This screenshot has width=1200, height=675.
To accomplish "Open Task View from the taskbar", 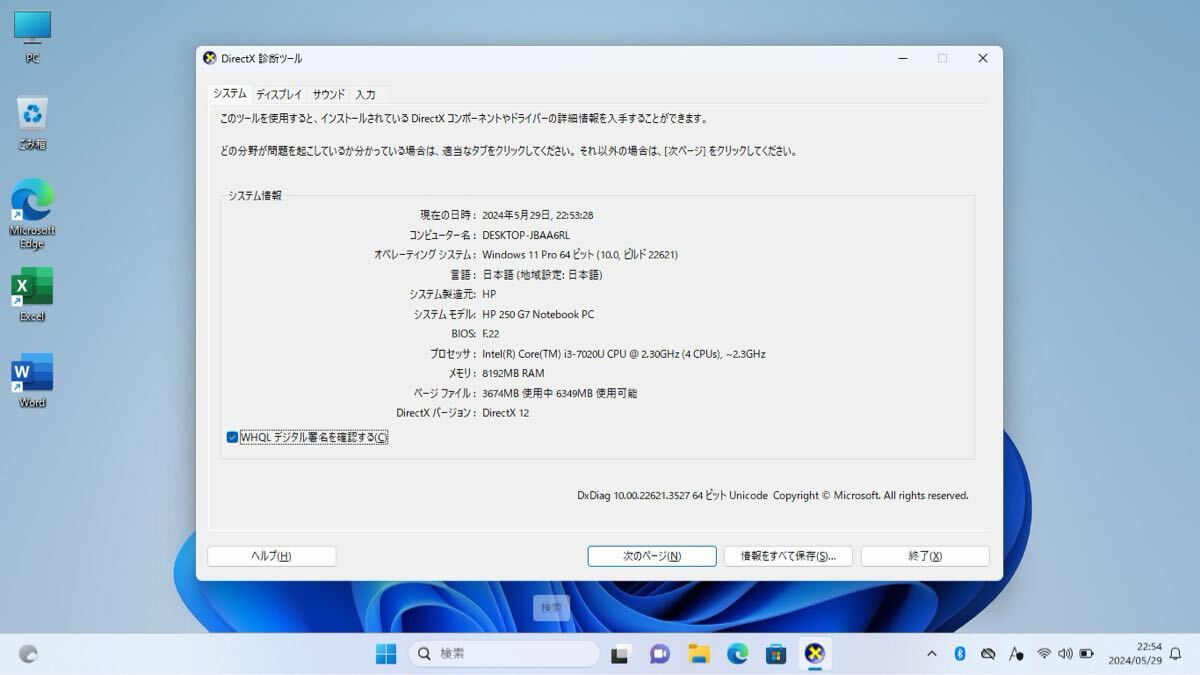I will point(621,654).
